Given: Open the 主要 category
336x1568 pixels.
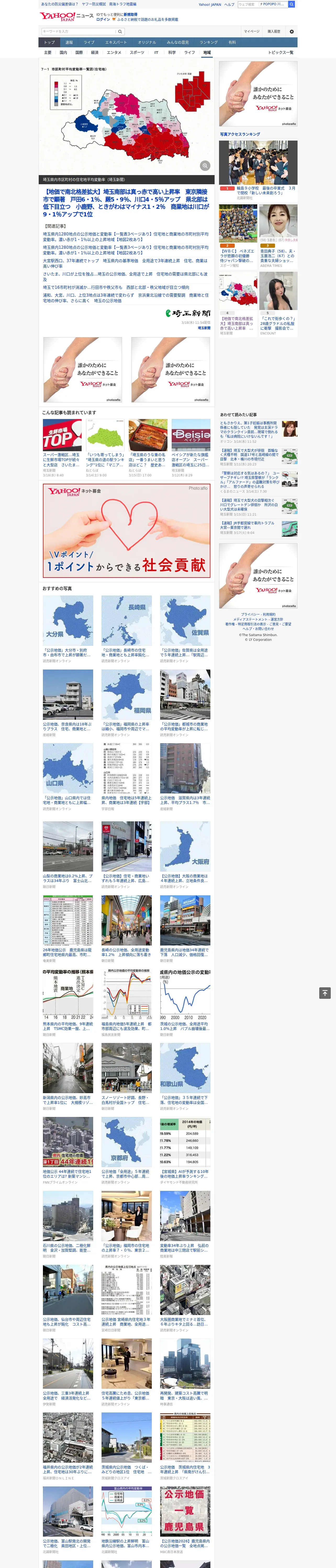Looking at the screenshot, I should [x=48, y=53].
